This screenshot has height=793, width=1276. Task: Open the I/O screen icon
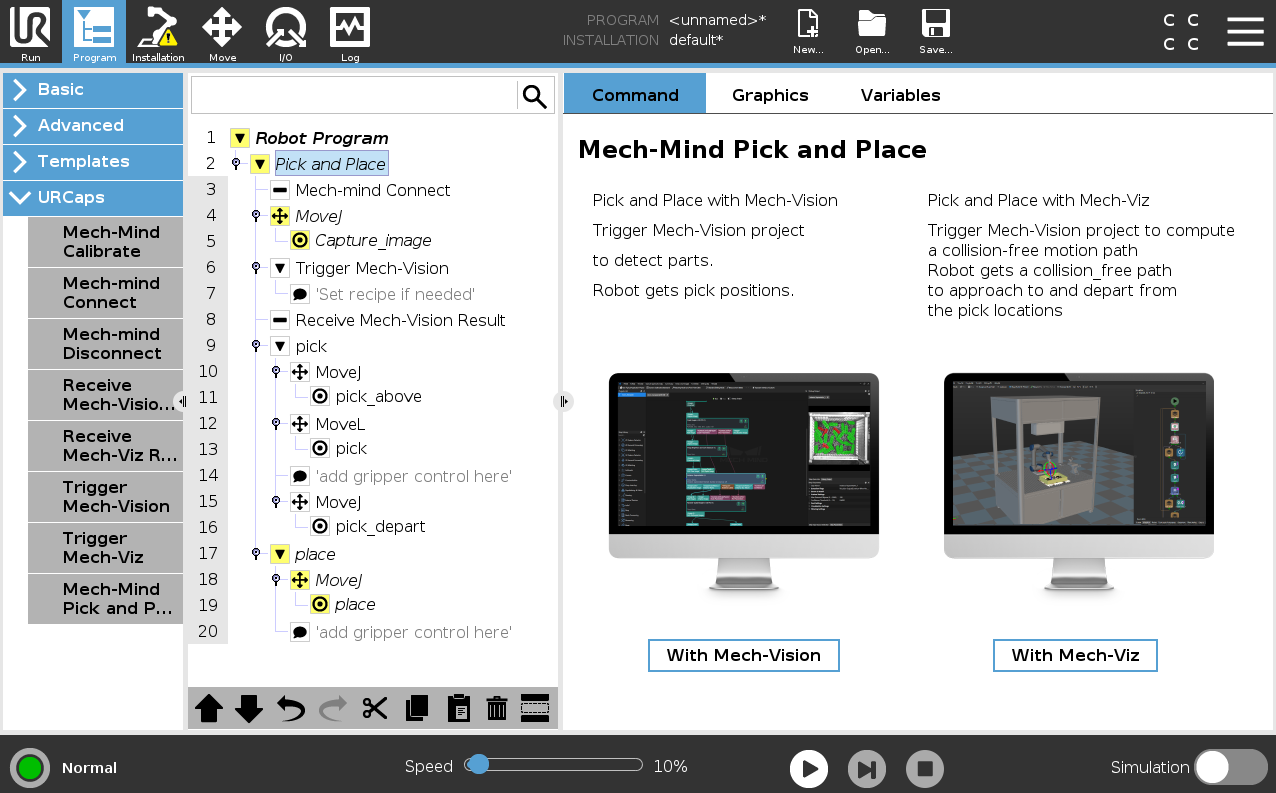286,32
